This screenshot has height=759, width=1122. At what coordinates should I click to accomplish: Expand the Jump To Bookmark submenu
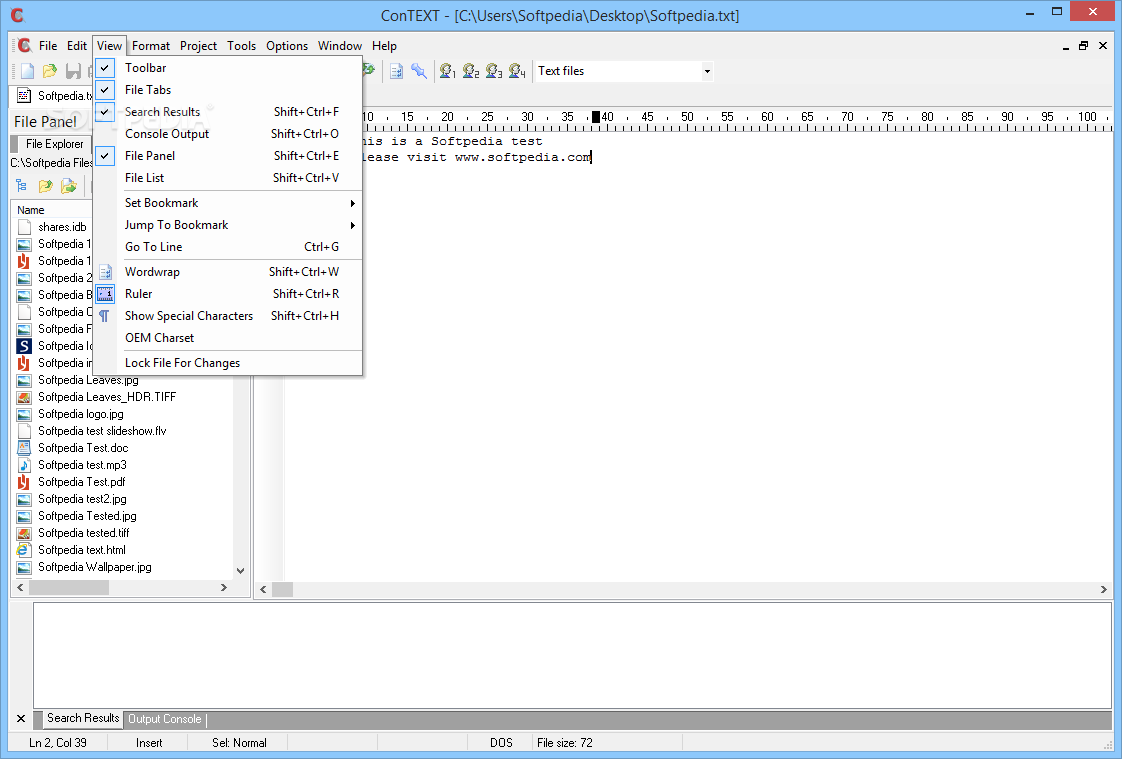pyautogui.click(x=228, y=225)
